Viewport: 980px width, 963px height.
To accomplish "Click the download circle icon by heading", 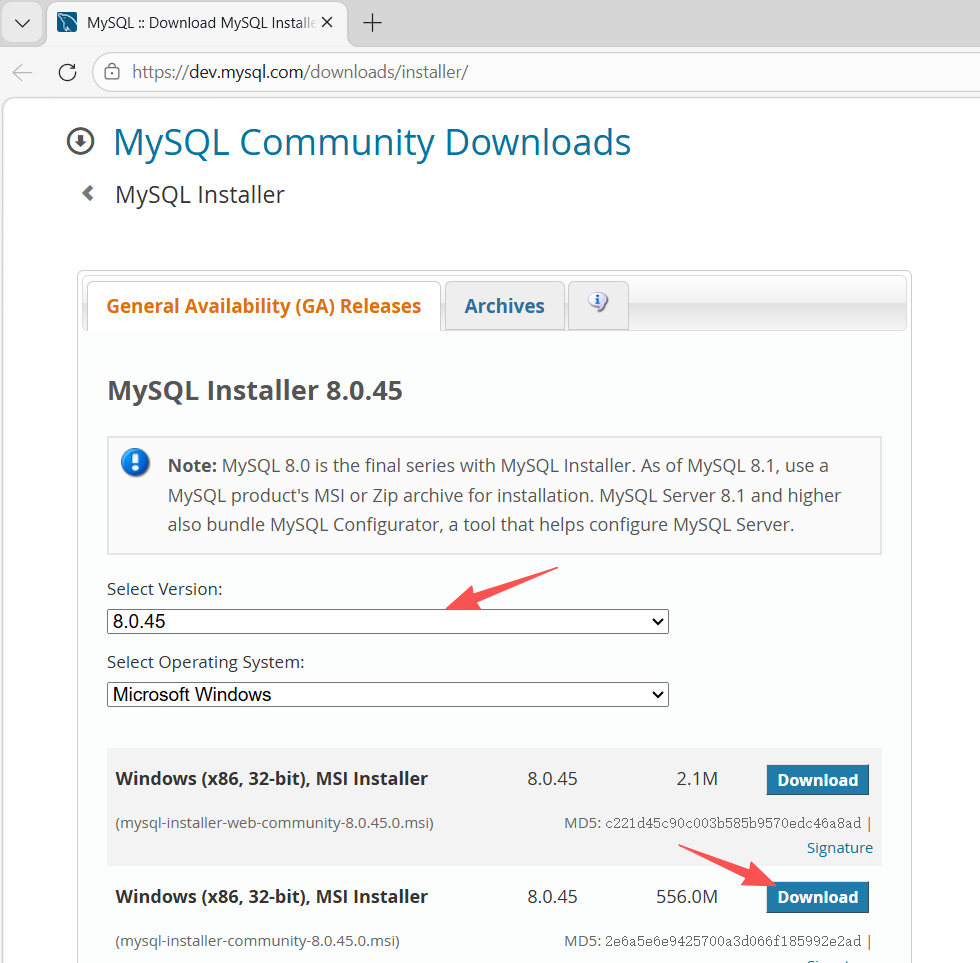I will pyautogui.click(x=81, y=141).
